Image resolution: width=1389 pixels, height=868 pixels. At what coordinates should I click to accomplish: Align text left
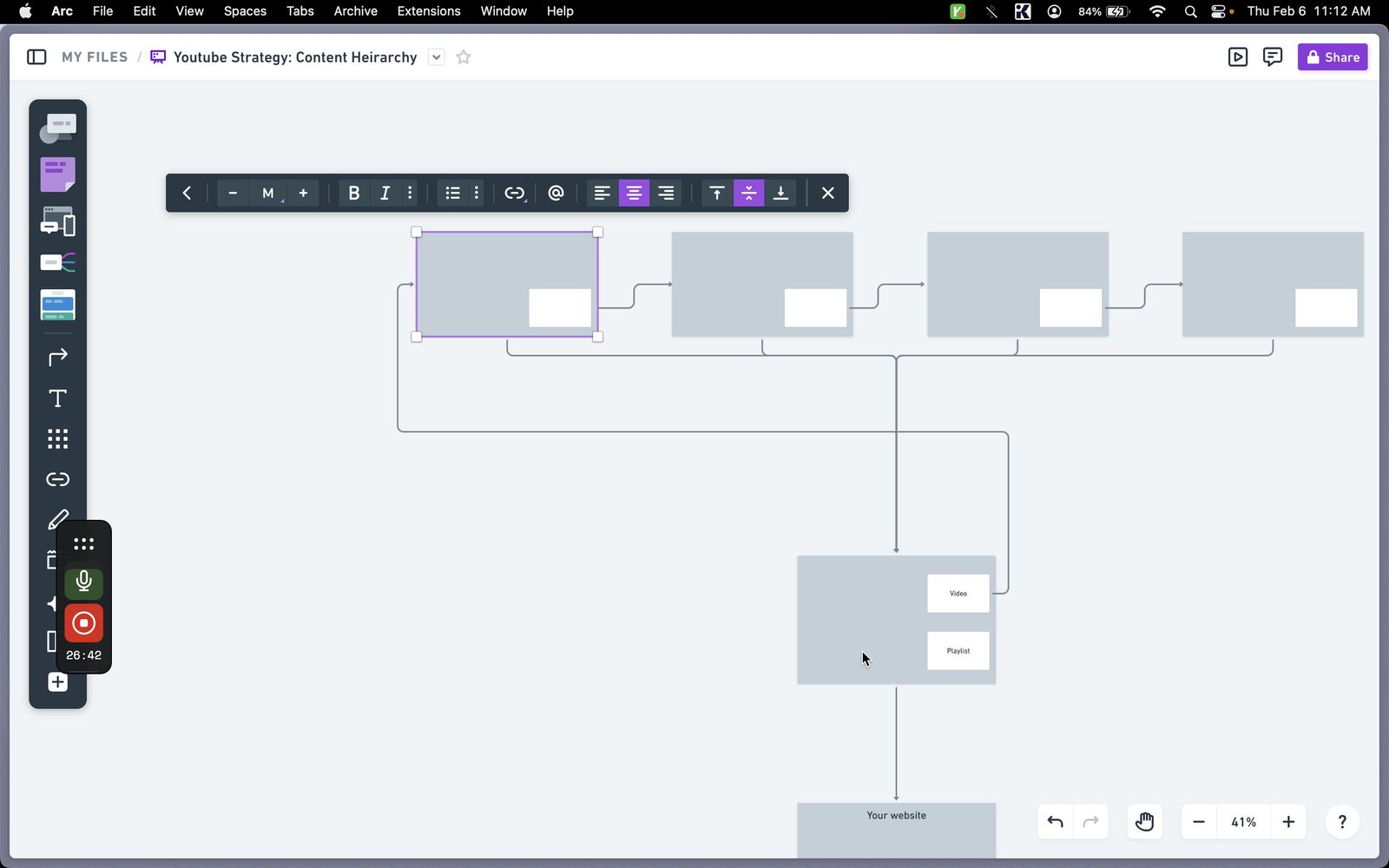pyautogui.click(x=602, y=193)
